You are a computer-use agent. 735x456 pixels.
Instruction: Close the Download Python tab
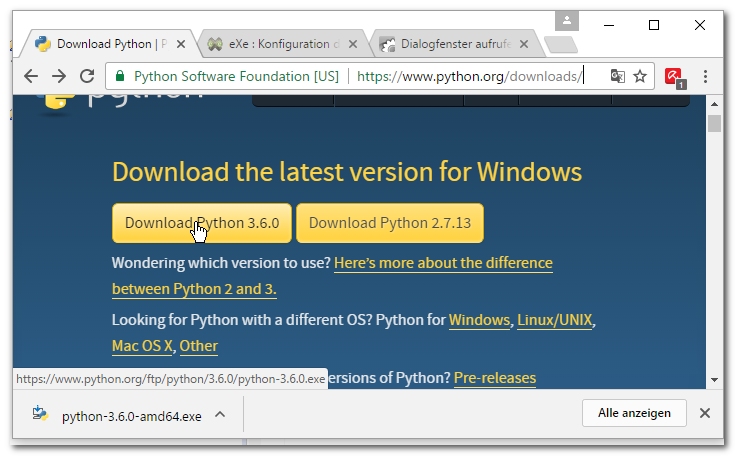(x=181, y=44)
